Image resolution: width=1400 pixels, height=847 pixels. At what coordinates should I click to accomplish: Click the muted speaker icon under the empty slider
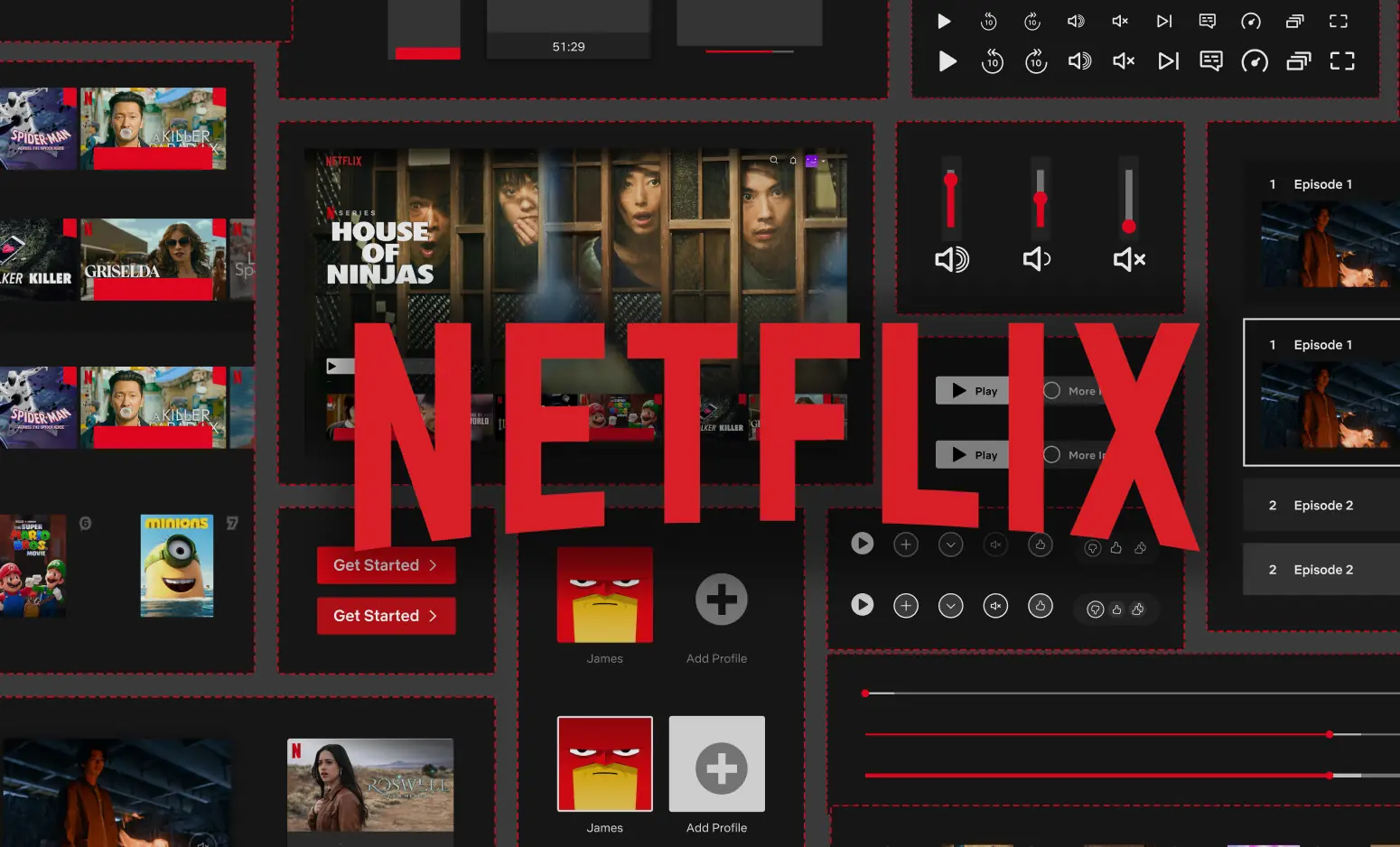click(1129, 260)
